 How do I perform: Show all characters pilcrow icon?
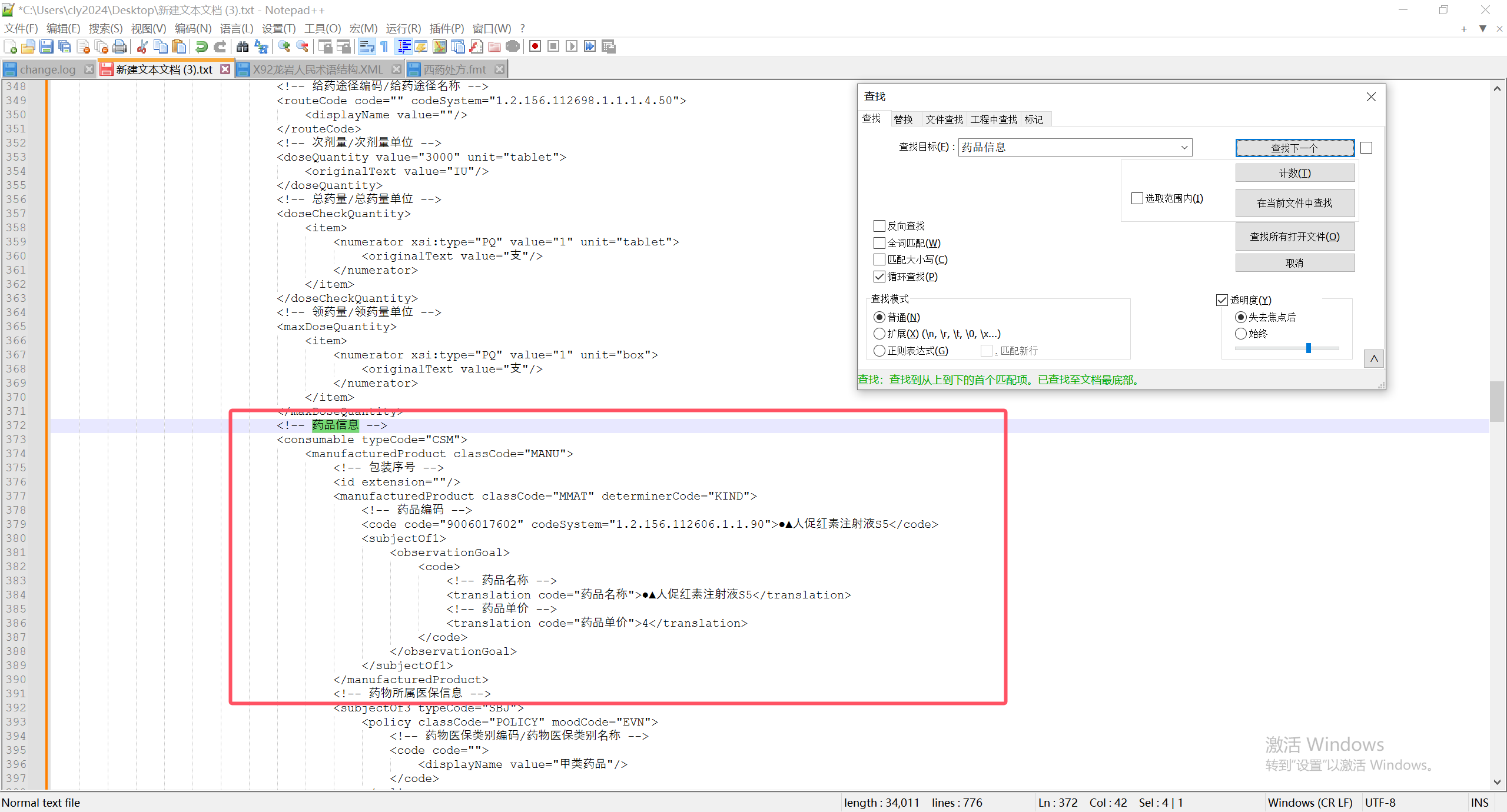[x=384, y=46]
